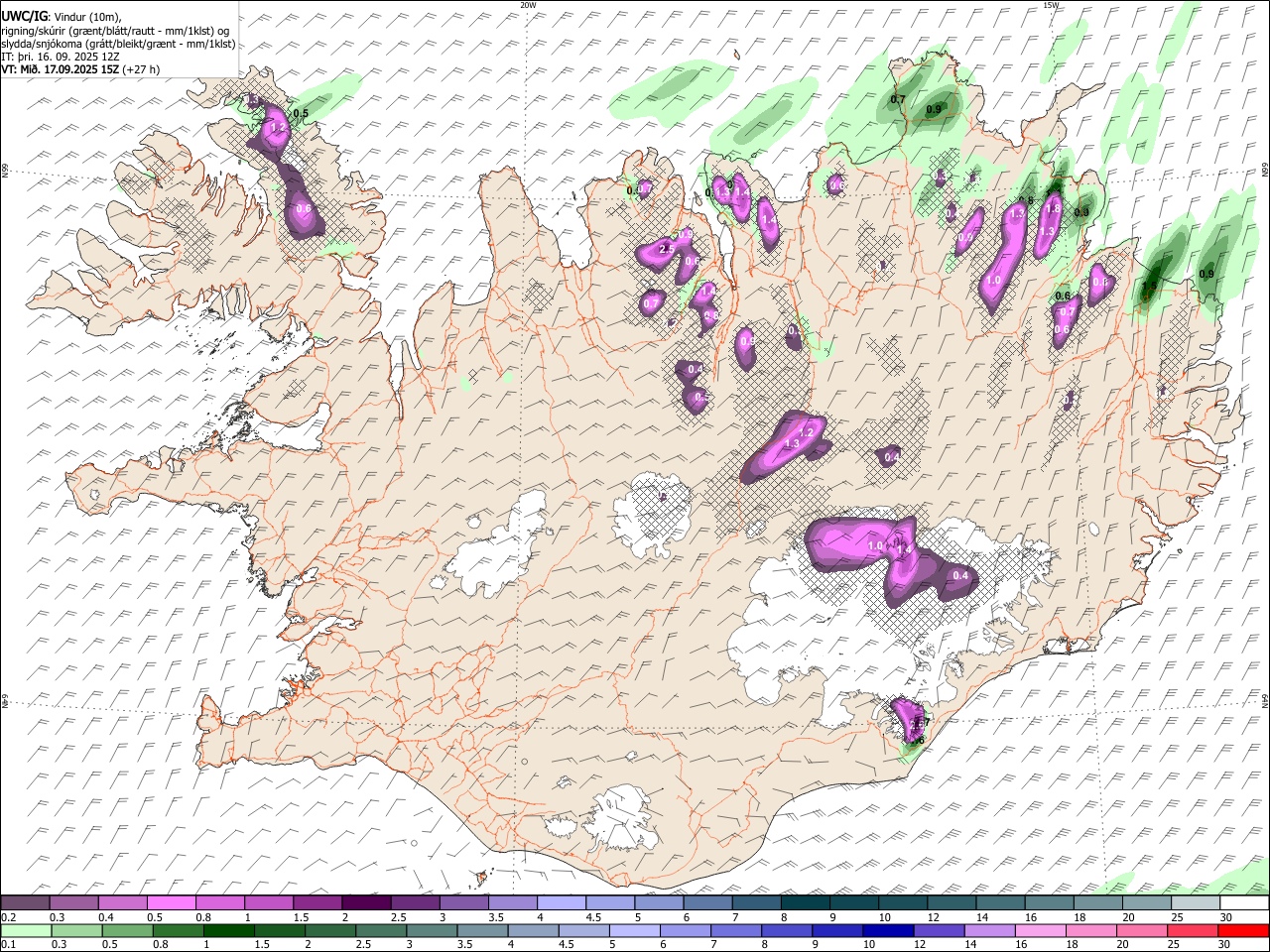The height and width of the screenshot is (952, 1270).
Task: Click the '2.5' precipitation value on map
Action: pyautogui.click(x=665, y=250)
